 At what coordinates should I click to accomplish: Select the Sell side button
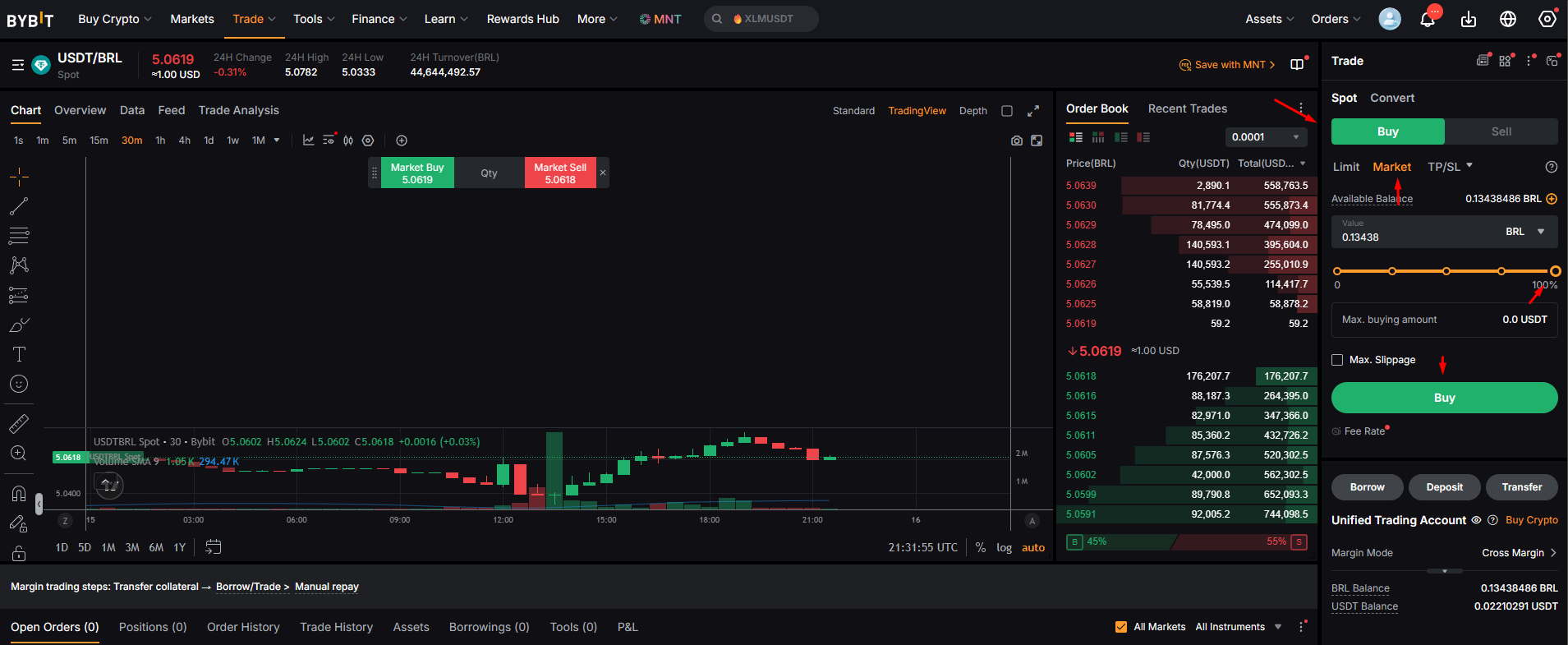[1501, 131]
